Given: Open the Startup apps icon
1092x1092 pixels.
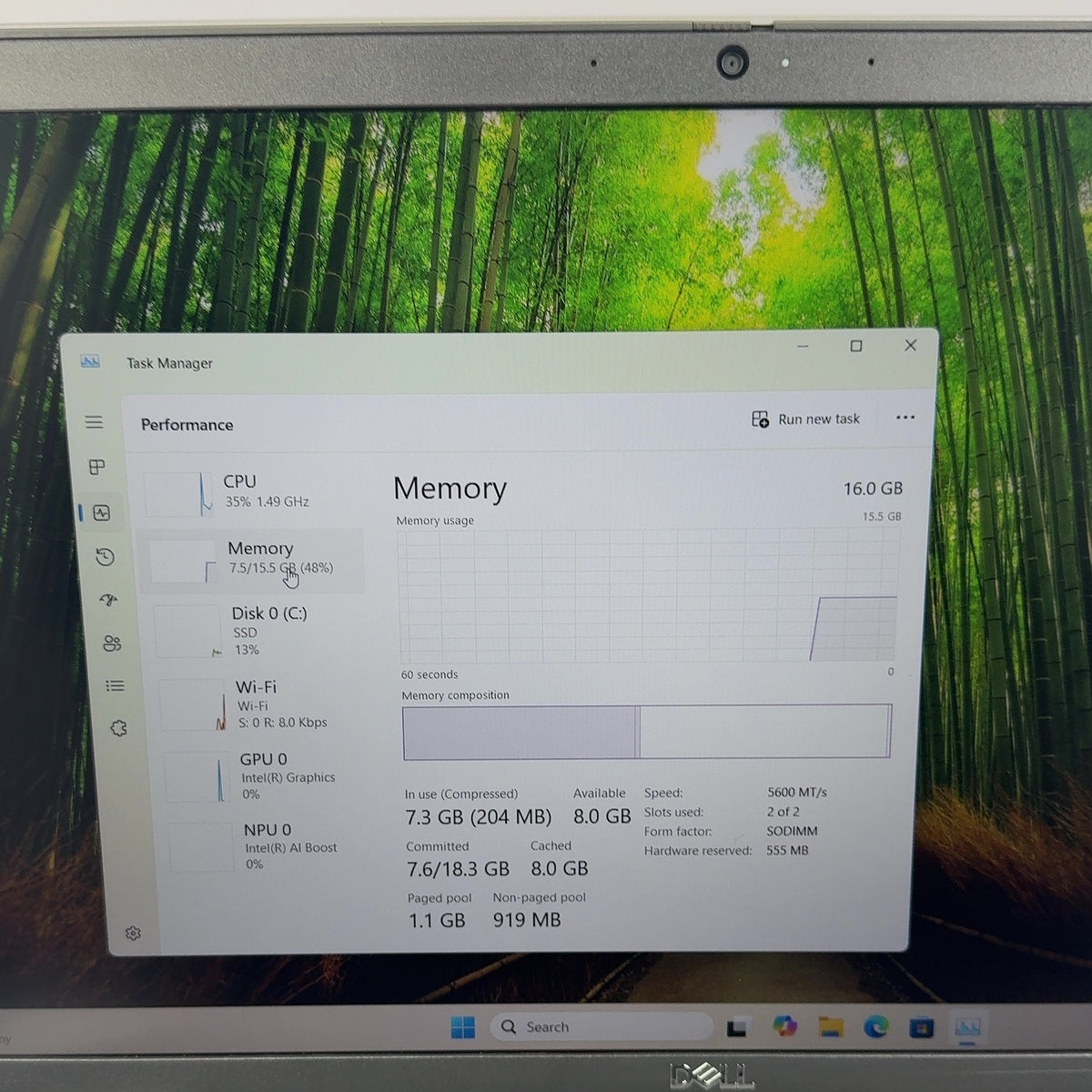Looking at the screenshot, I should [108, 601].
